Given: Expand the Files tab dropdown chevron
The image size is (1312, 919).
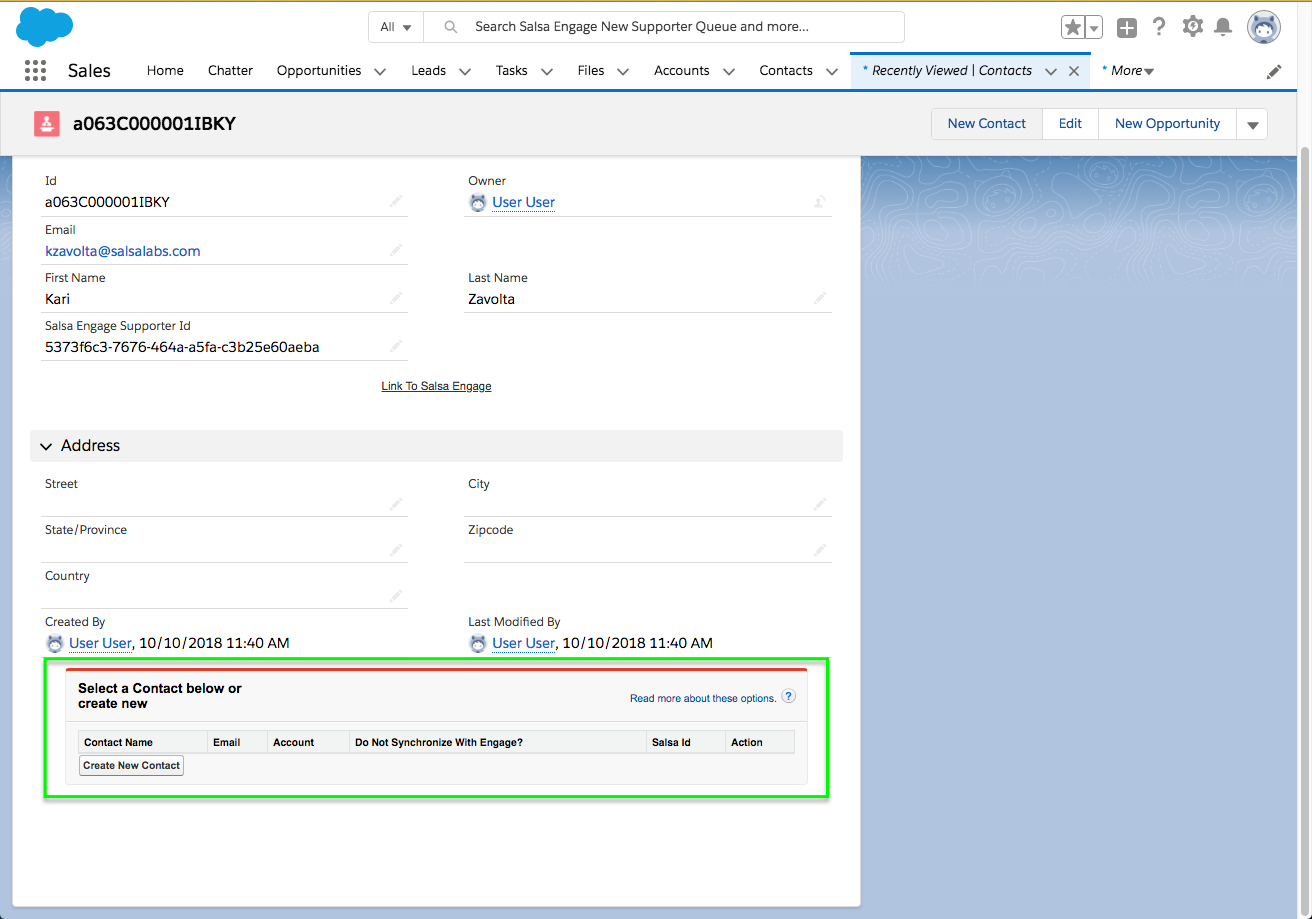Looking at the screenshot, I should 623,71.
